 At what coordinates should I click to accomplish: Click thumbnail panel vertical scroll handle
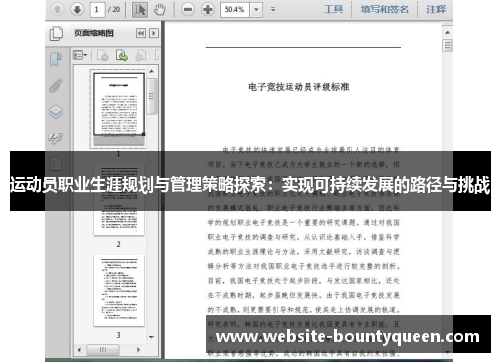click(x=151, y=96)
